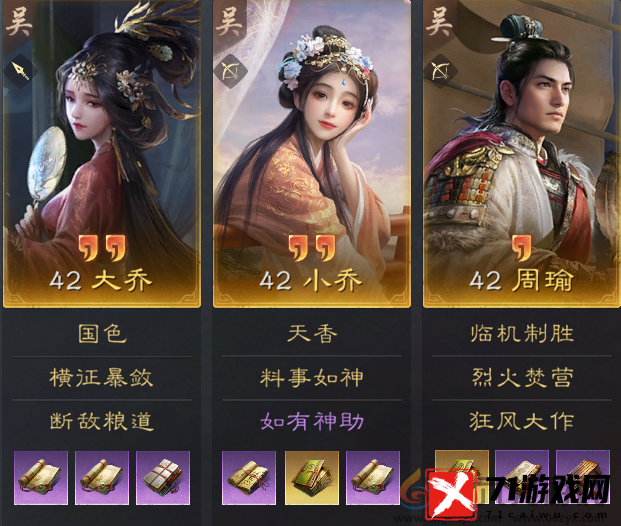Select first scroll item under 大乔
The height and width of the screenshot is (526, 621).
coord(41,478)
